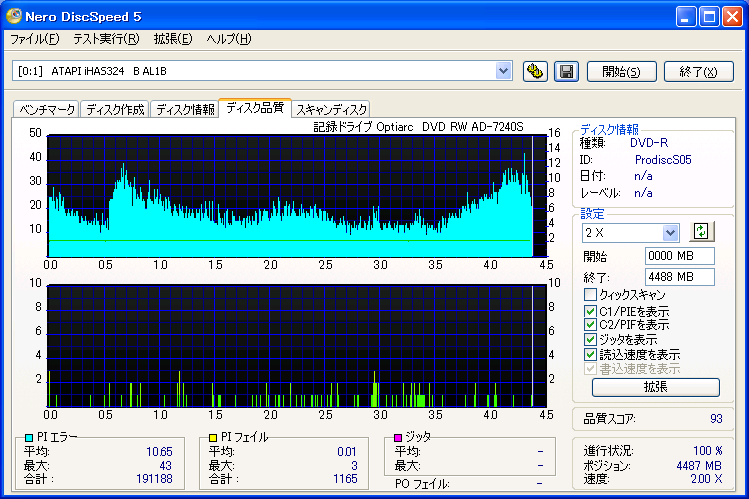This screenshot has width=749, height=499.
Task: Open the 2 X speed dropdown
Action: pyautogui.click(x=670, y=233)
